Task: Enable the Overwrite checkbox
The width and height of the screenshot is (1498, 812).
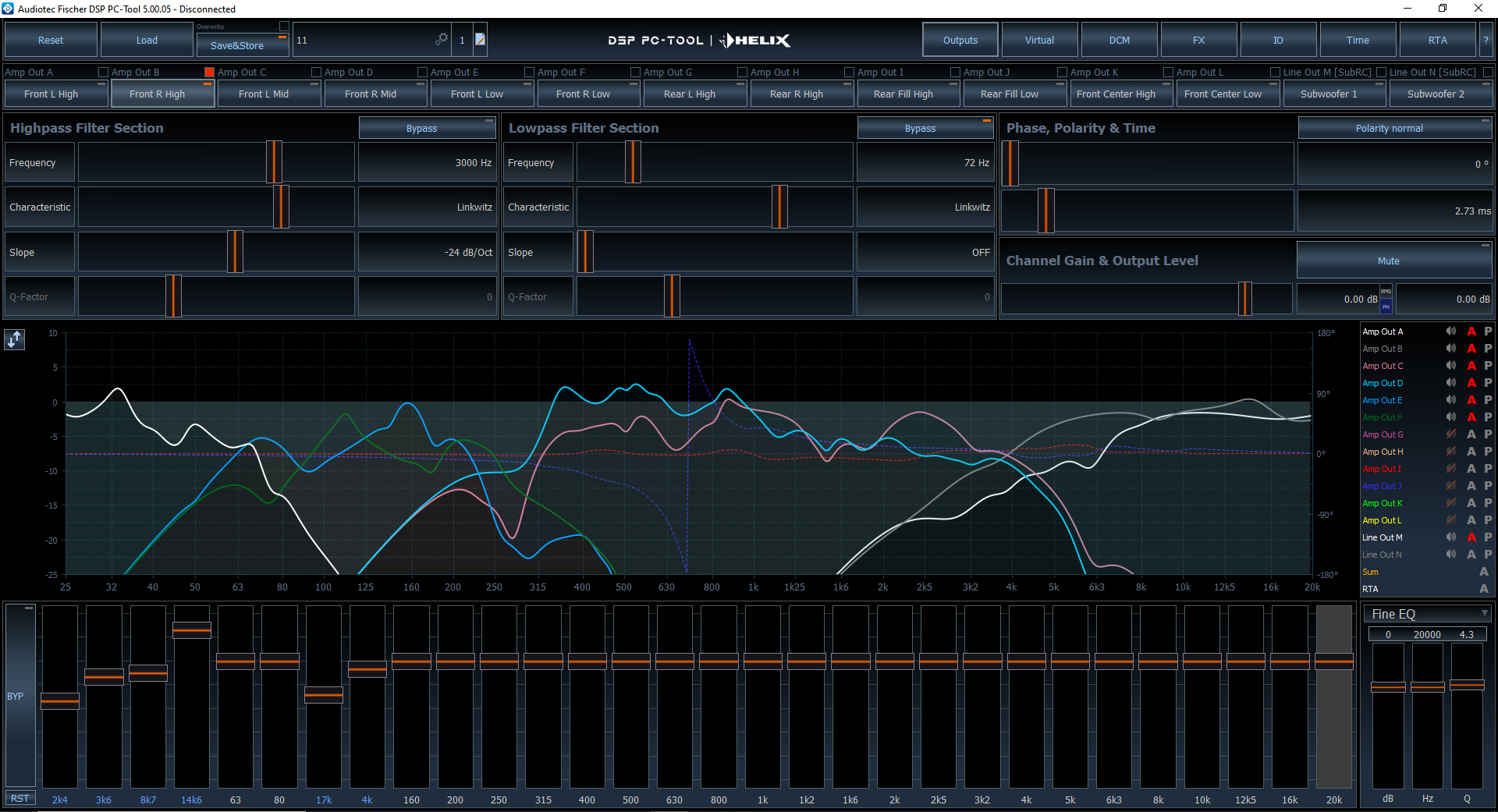Action: click(x=284, y=27)
